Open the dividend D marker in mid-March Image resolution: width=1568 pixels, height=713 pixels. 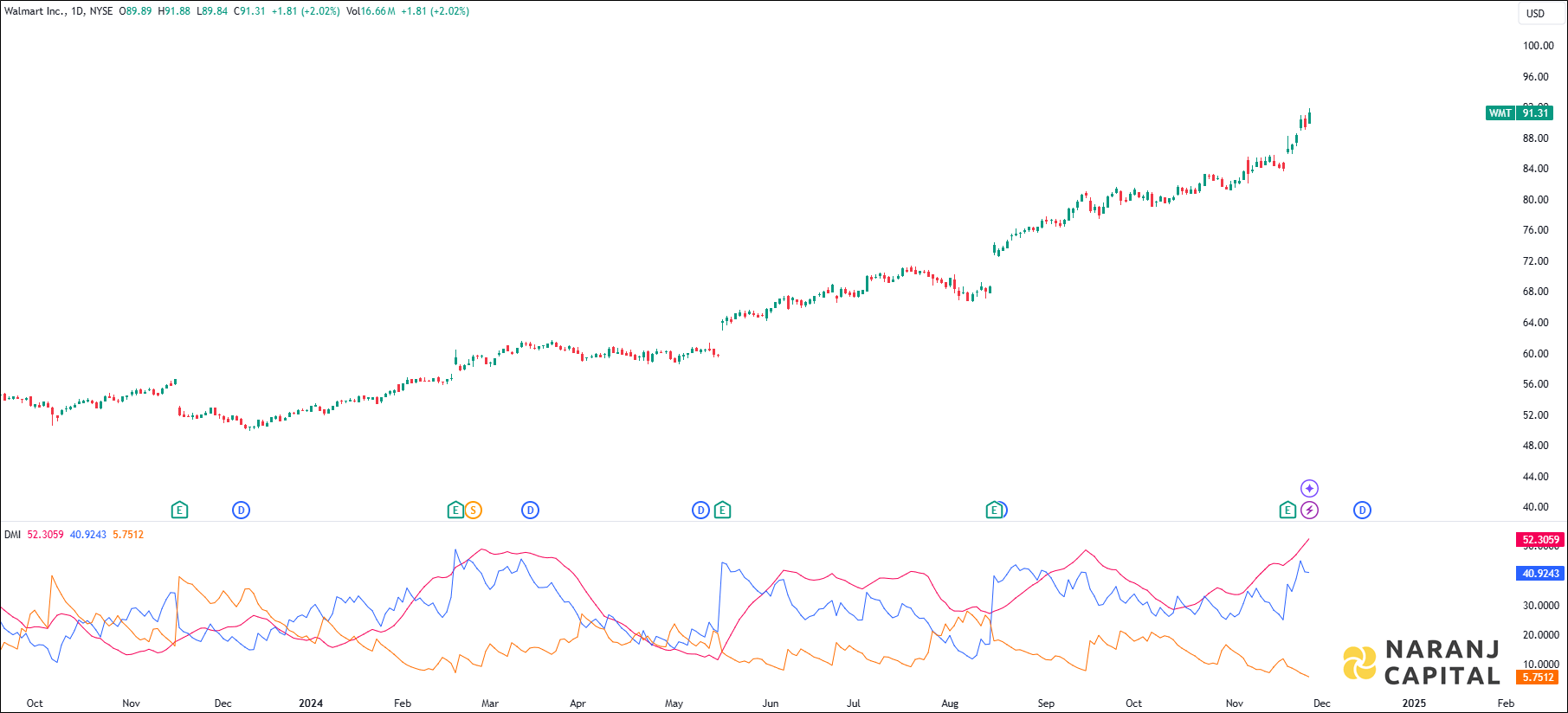530,511
